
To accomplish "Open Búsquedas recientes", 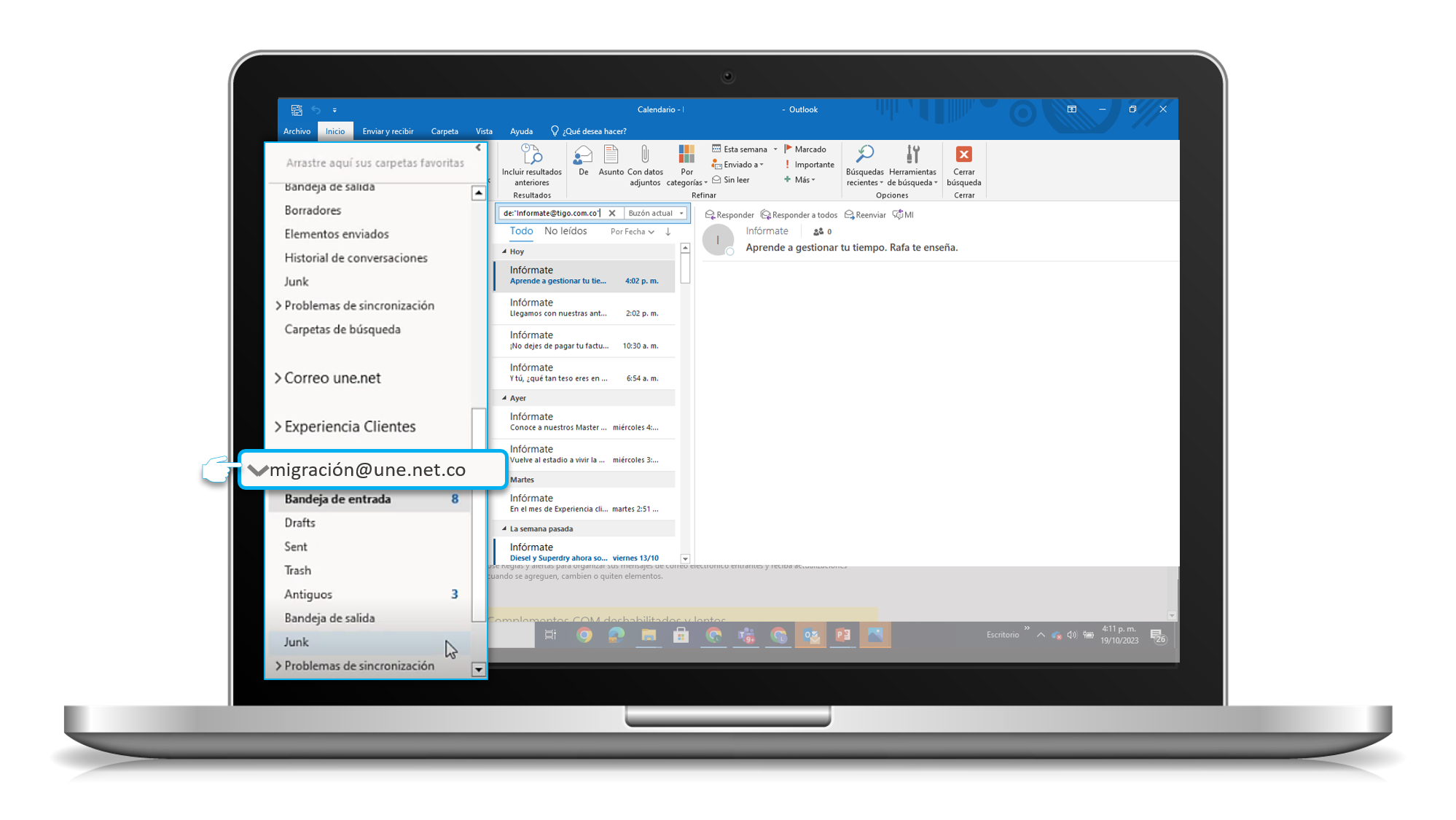I will (x=864, y=165).
